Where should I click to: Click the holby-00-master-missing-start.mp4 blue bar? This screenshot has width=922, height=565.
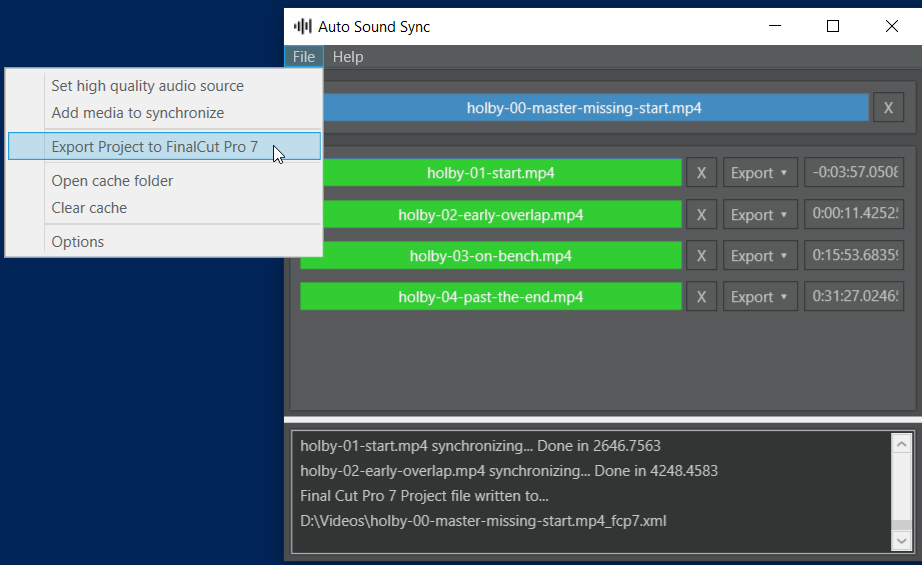[596, 108]
